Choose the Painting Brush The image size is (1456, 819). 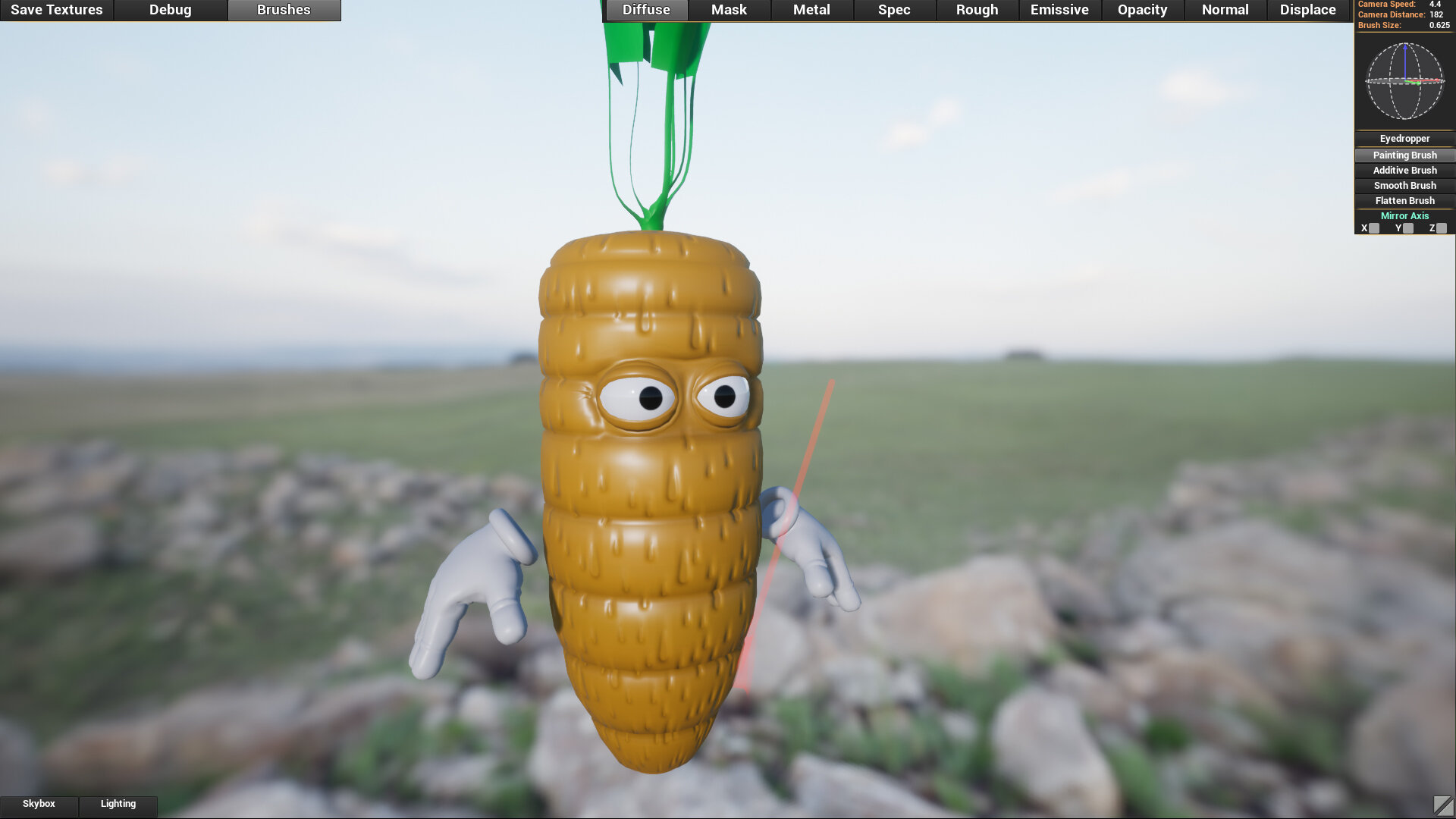[x=1404, y=155]
